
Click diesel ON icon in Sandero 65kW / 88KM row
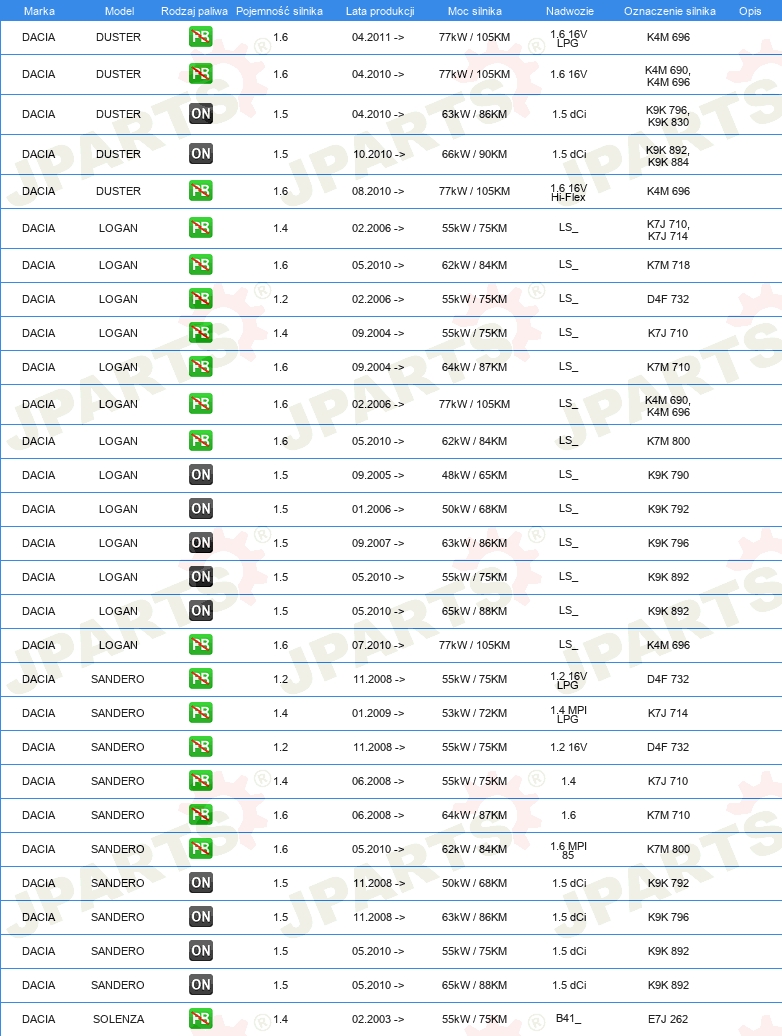point(201,984)
